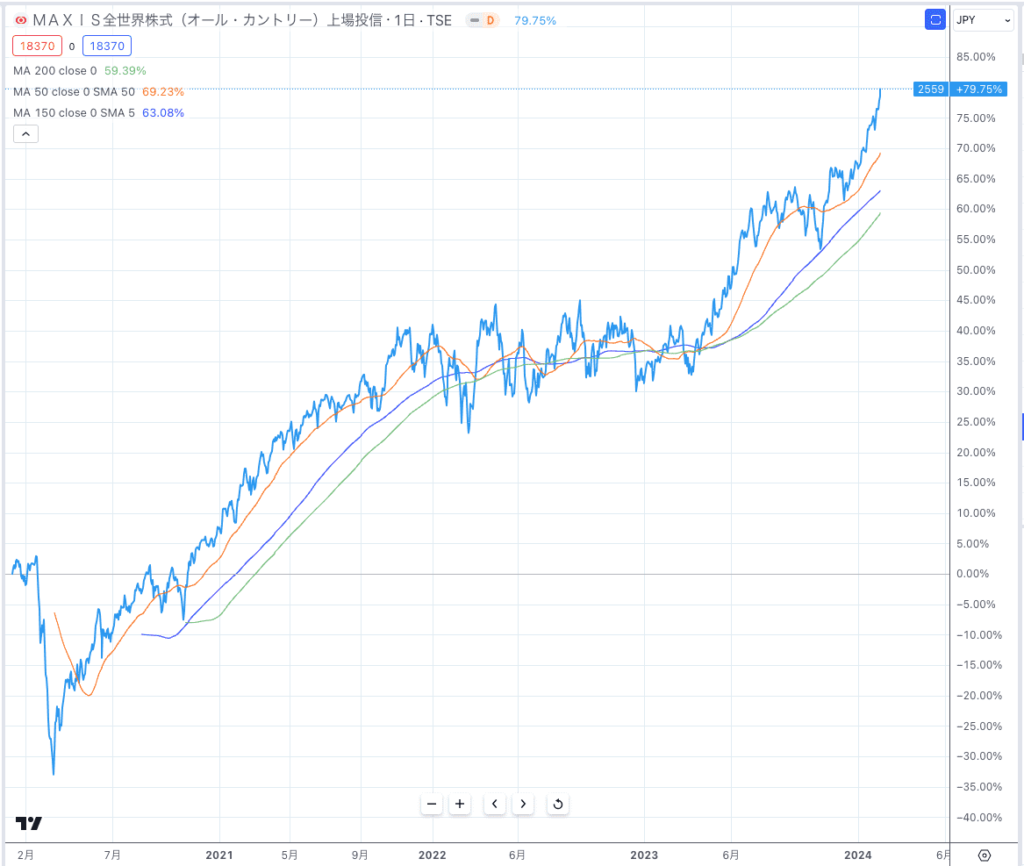Click the red symbol flag icon
Image resolution: width=1024 pixels, height=866 pixels.
21,20
